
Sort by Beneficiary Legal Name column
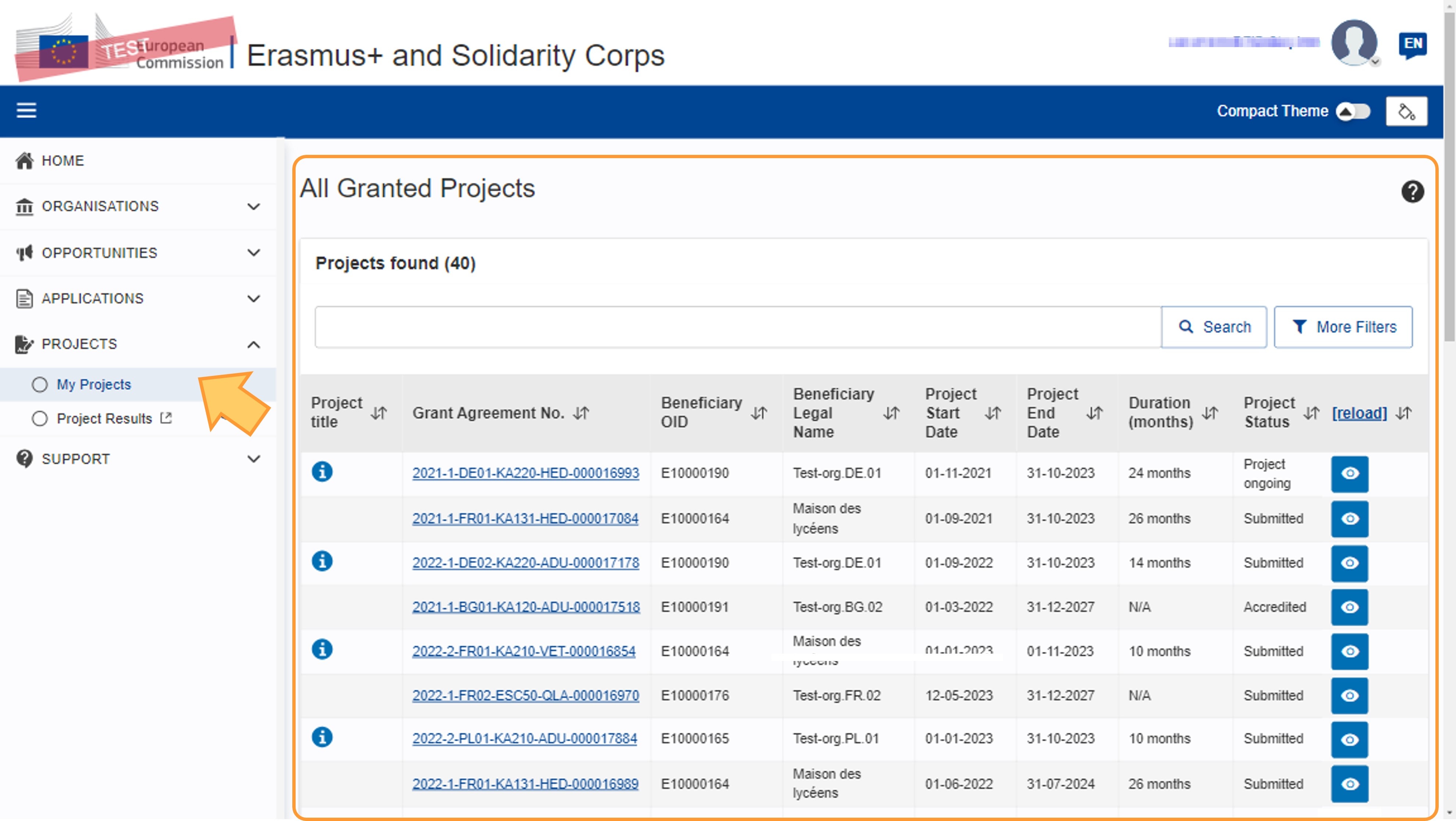(891, 413)
